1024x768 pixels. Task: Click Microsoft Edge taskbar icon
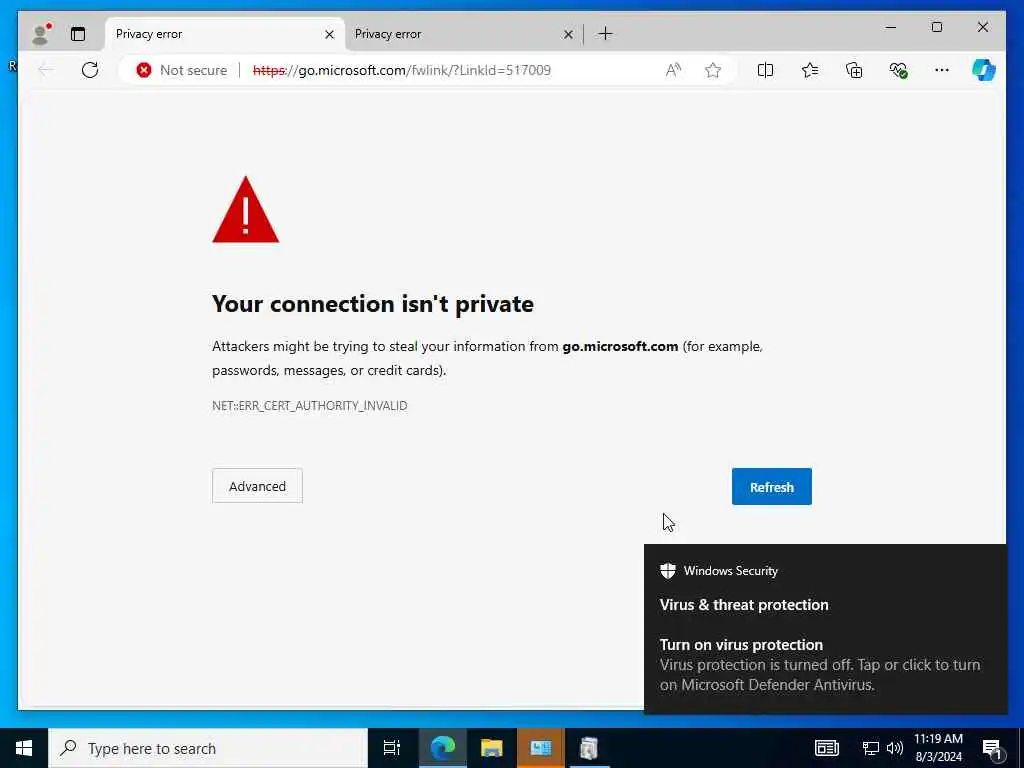[x=443, y=748]
